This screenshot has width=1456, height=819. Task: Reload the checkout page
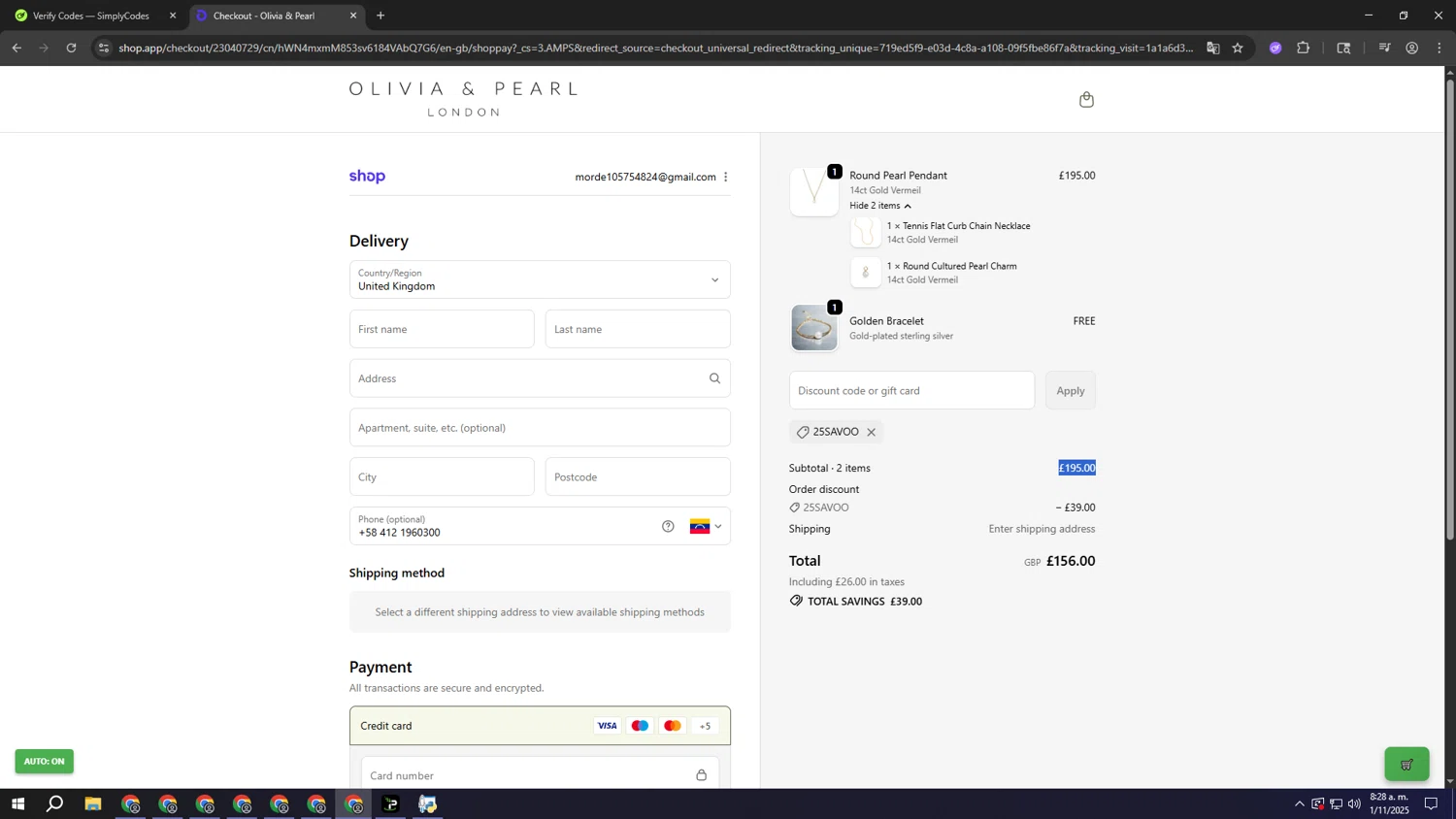pos(71,48)
